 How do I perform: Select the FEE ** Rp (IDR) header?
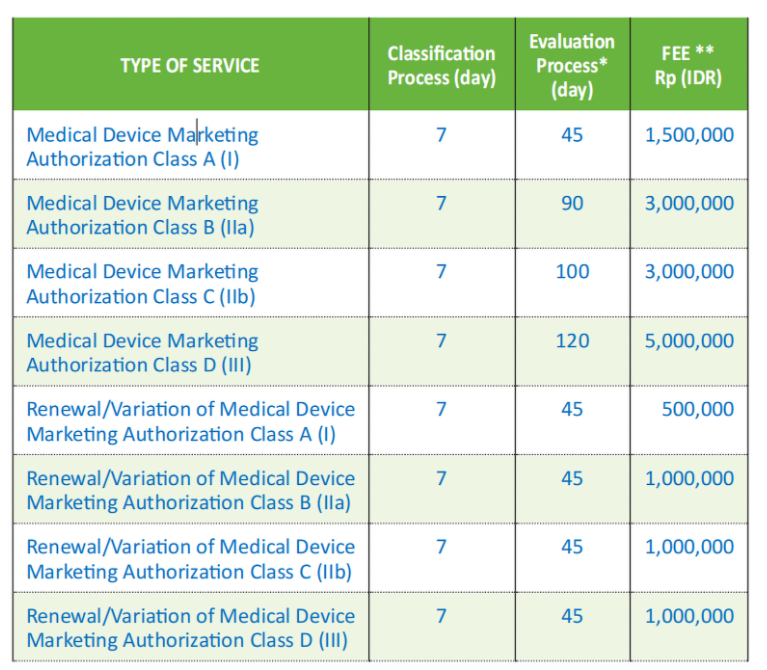point(688,66)
